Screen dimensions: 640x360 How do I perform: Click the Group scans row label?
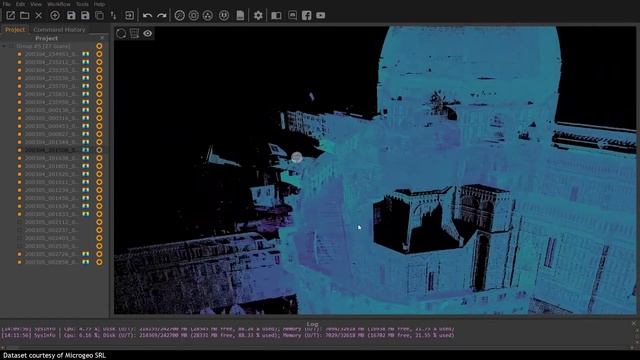43,46
